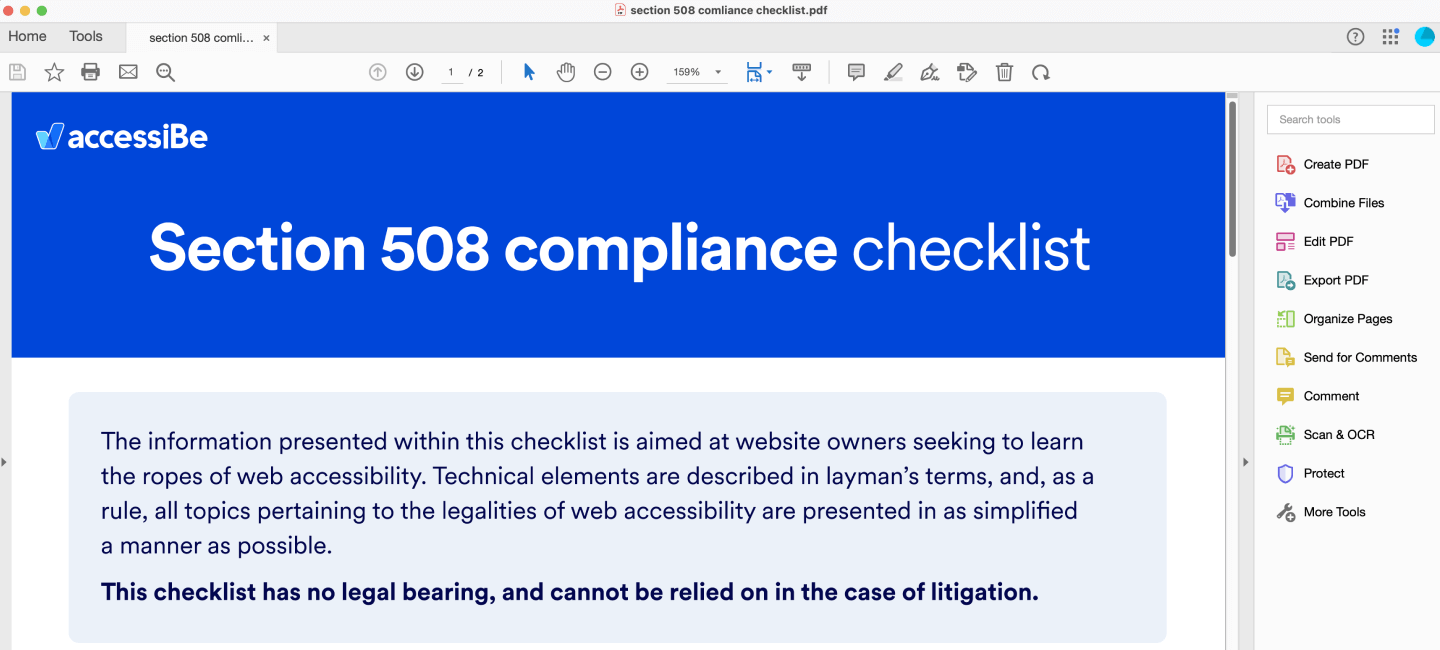
Task: Rotate the page with the rotate icon
Action: 1041,72
